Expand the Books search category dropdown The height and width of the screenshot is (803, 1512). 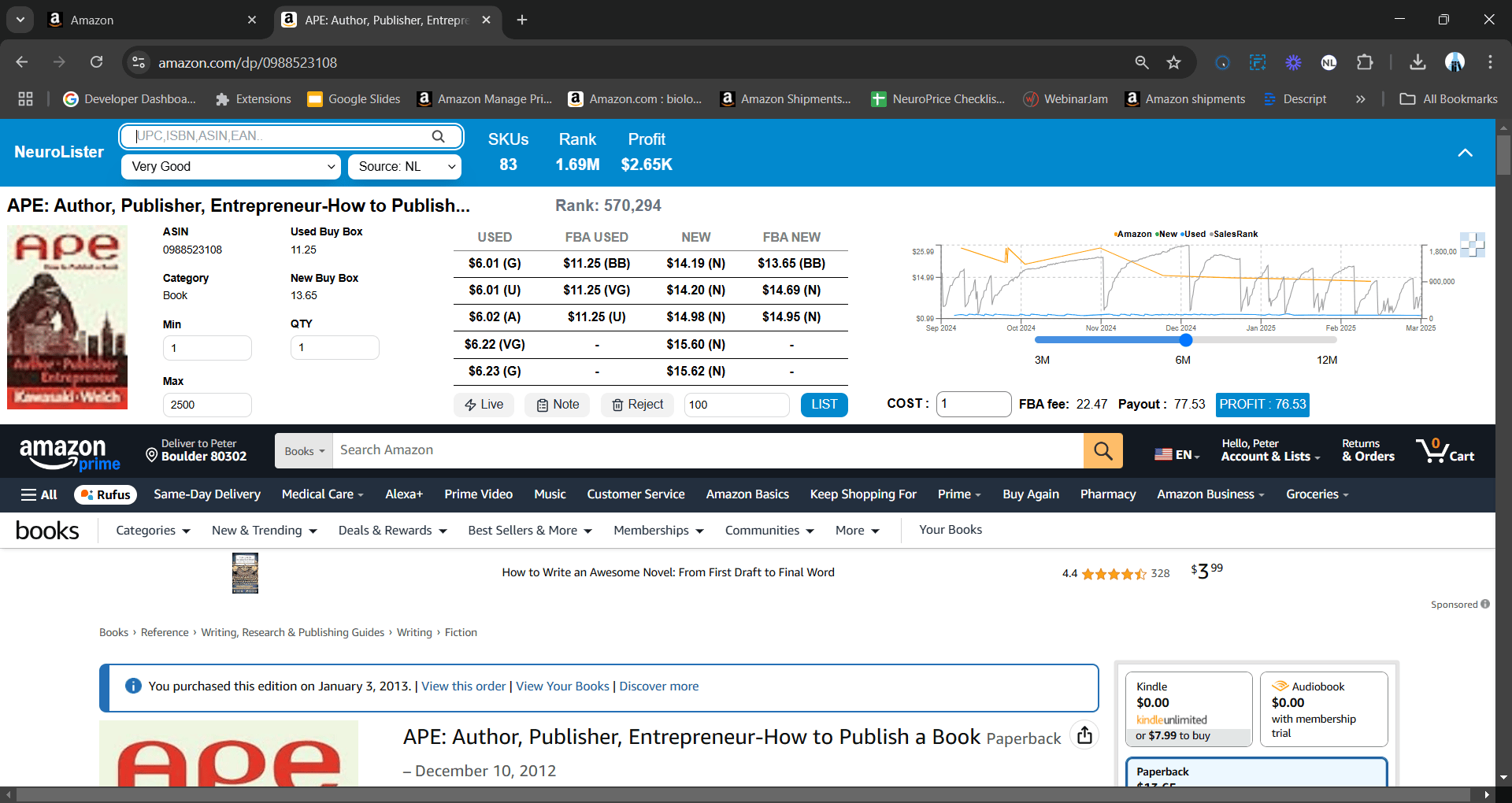tap(304, 451)
